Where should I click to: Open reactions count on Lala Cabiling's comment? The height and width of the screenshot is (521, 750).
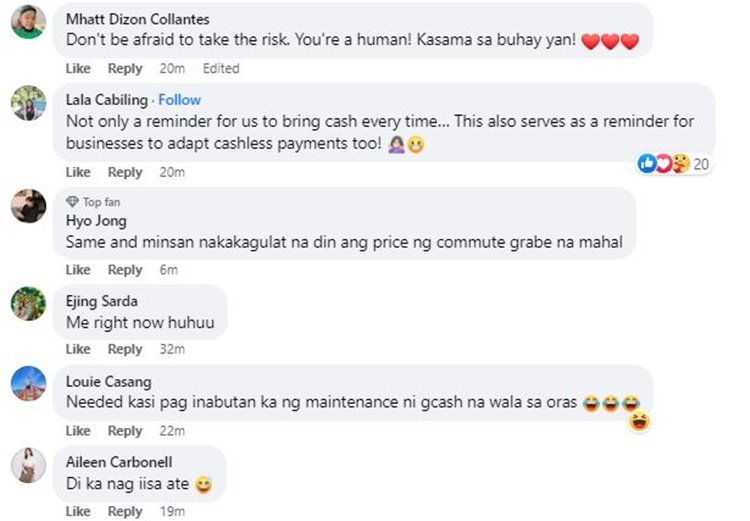tap(674, 164)
